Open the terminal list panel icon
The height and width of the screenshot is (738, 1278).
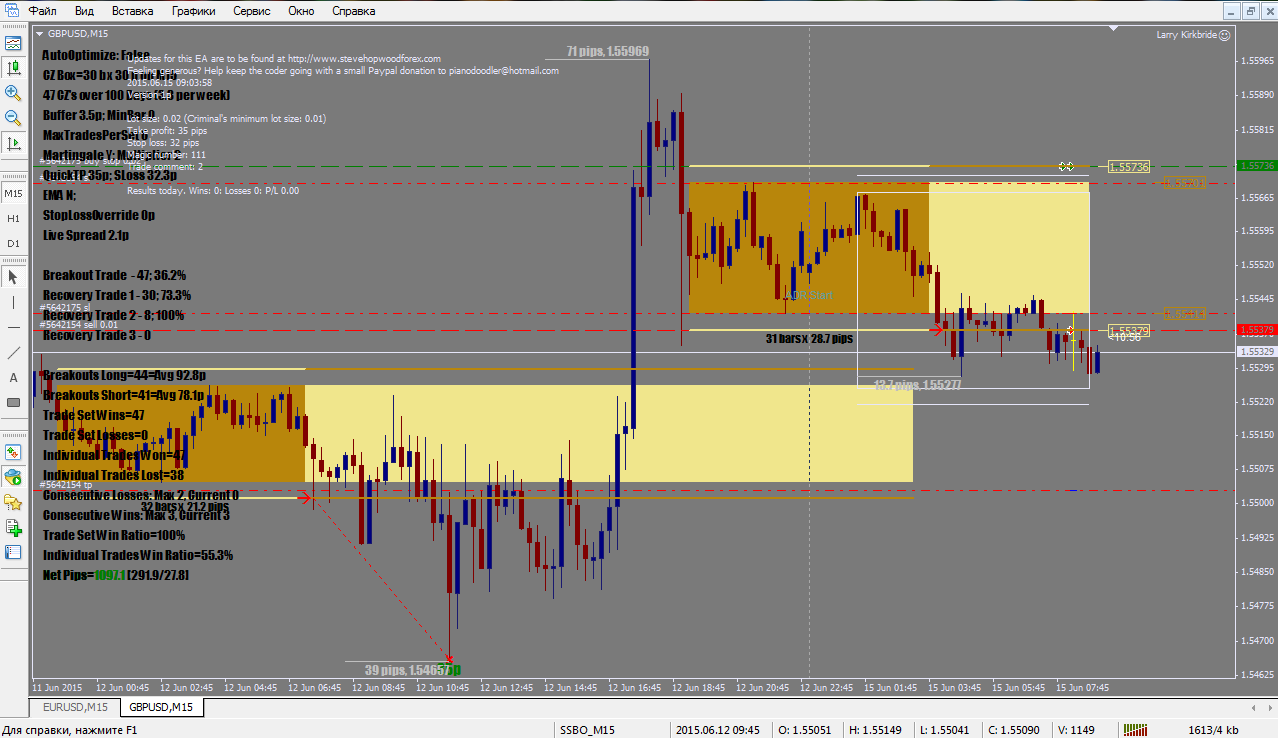(13, 552)
